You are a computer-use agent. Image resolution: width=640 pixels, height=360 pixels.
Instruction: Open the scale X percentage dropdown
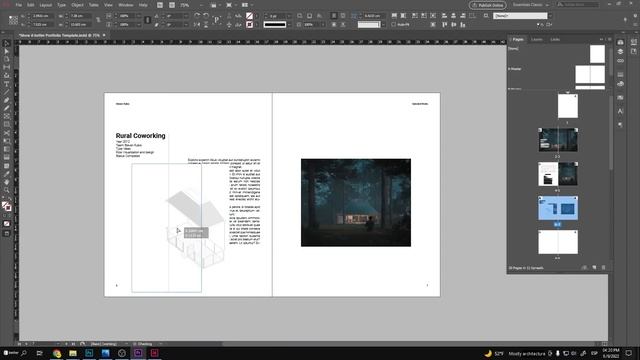(x=139, y=16)
